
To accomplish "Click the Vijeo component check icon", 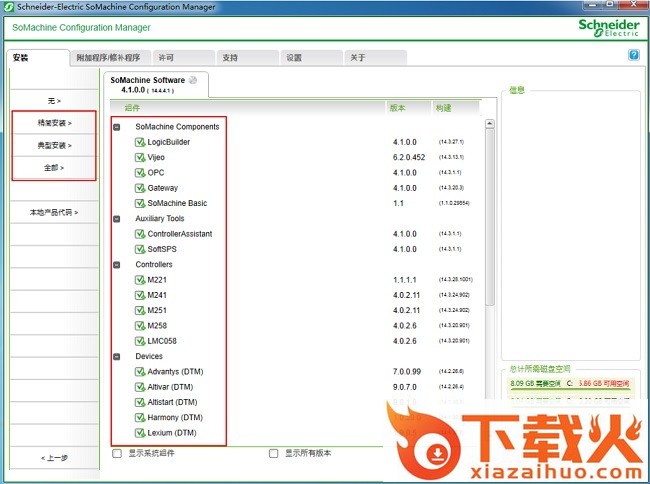I will (140, 157).
